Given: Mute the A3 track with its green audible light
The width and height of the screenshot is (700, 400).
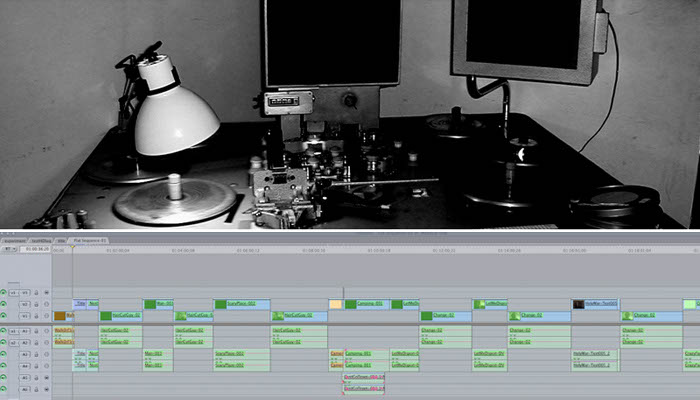Looking at the screenshot, I should [x=3, y=354].
